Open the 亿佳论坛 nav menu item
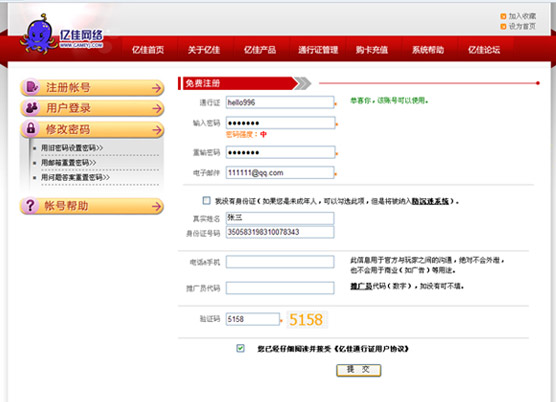Screen dimensions: 556x402 pyautogui.click(x=484, y=50)
